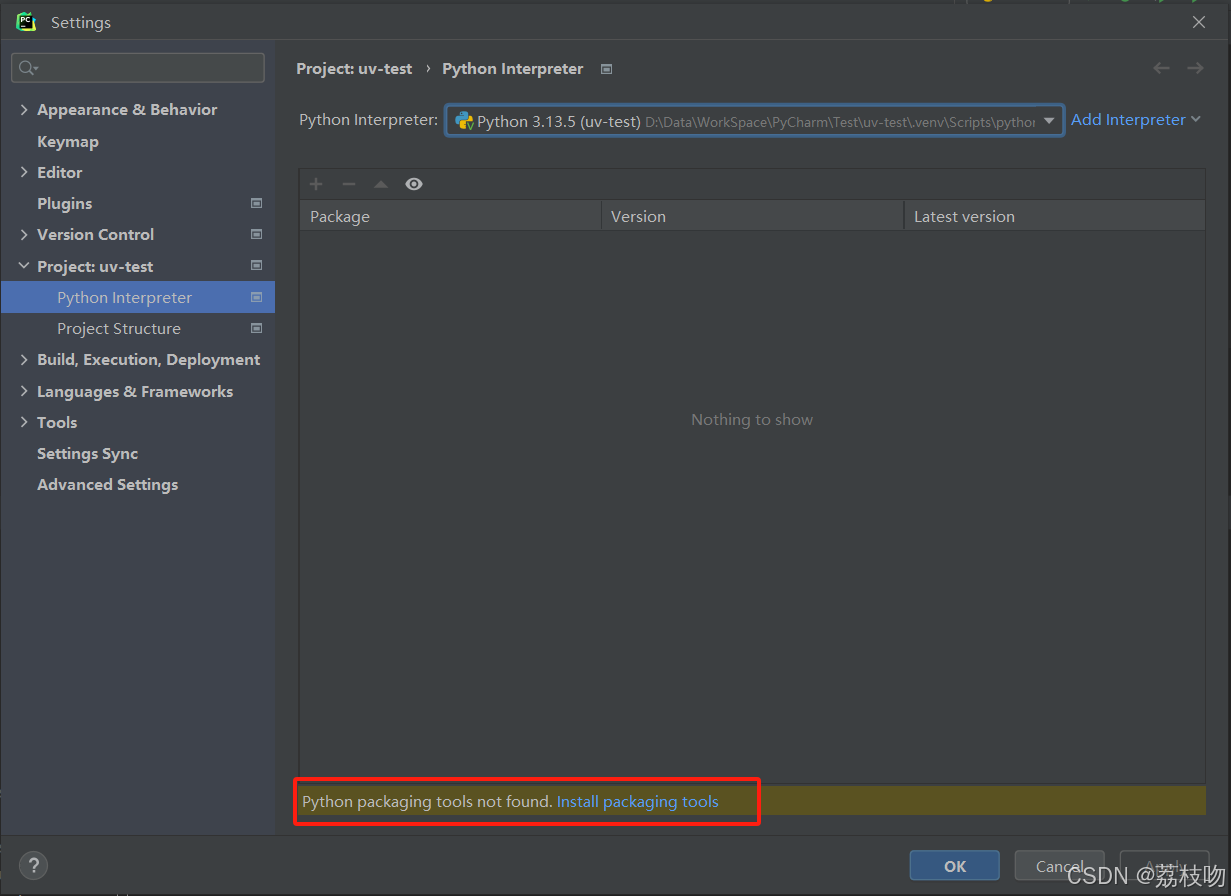
Task: Click Languages & Frameworks label
Action: [x=135, y=391]
